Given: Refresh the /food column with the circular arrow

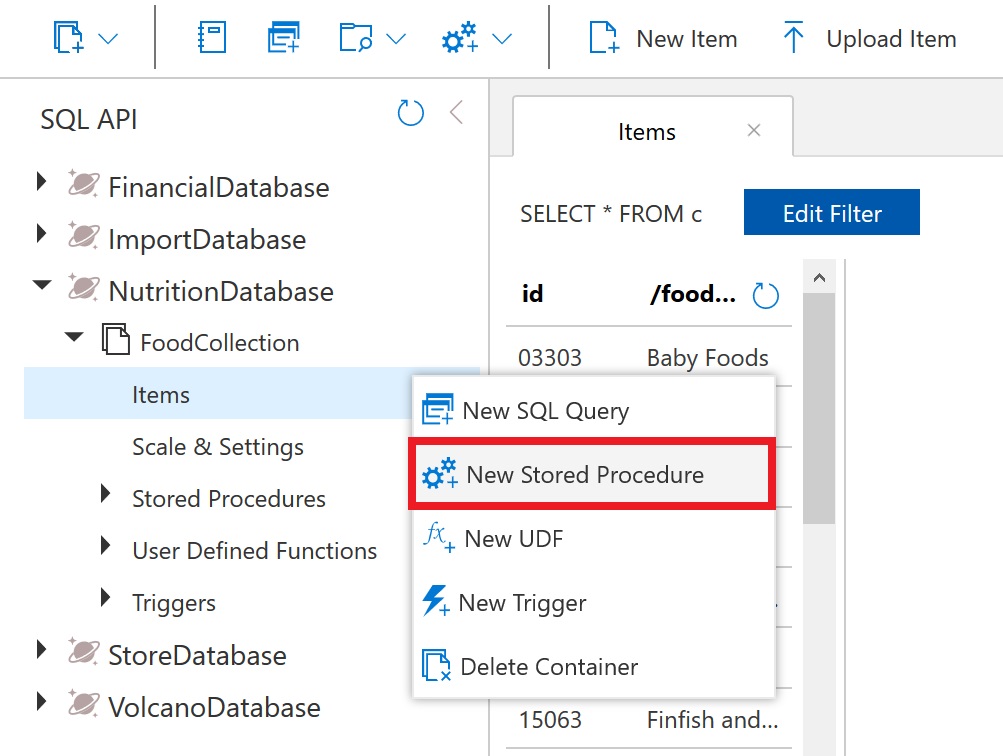Looking at the screenshot, I should pyautogui.click(x=765, y=293).
